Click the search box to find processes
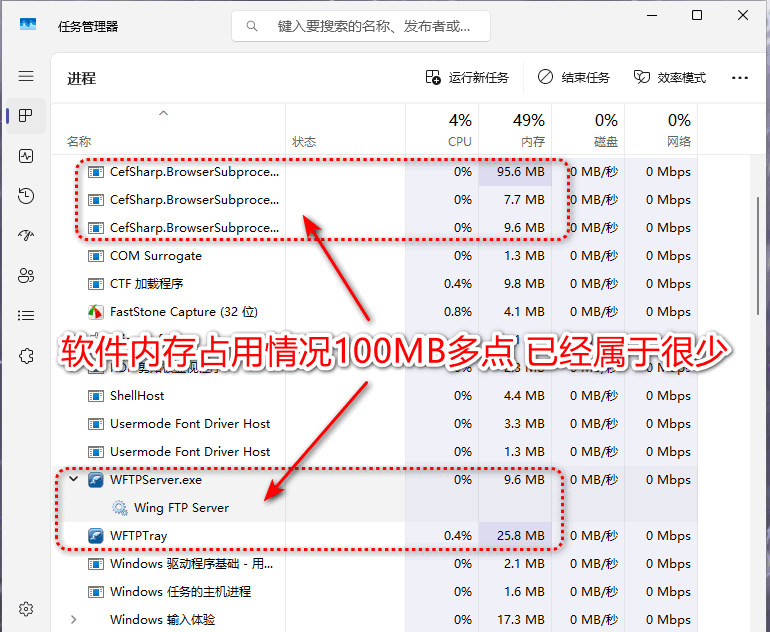770x632 pixels. click(x=361, y=26)
